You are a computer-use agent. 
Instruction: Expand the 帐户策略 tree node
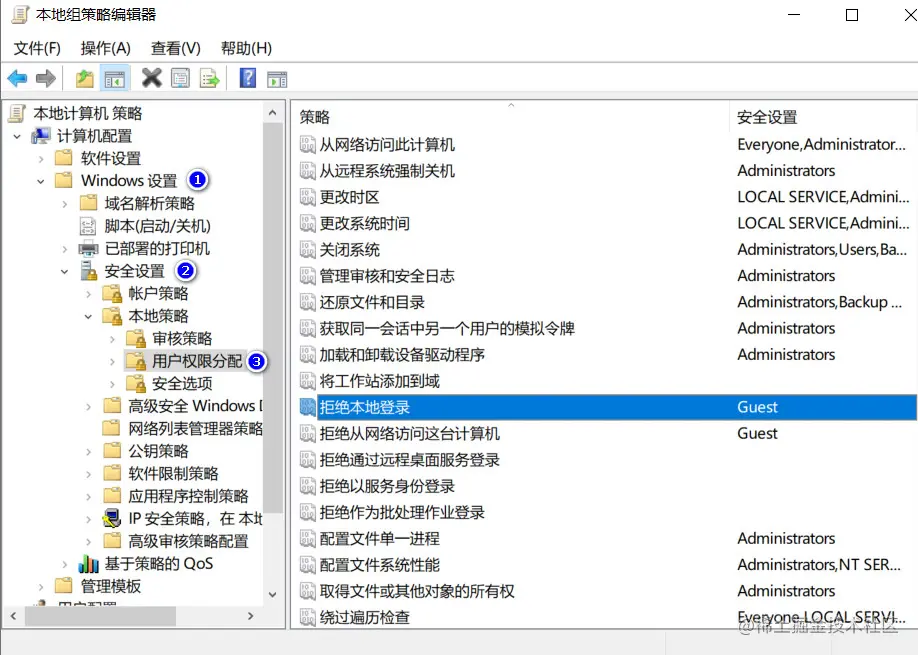coord(88,294)
